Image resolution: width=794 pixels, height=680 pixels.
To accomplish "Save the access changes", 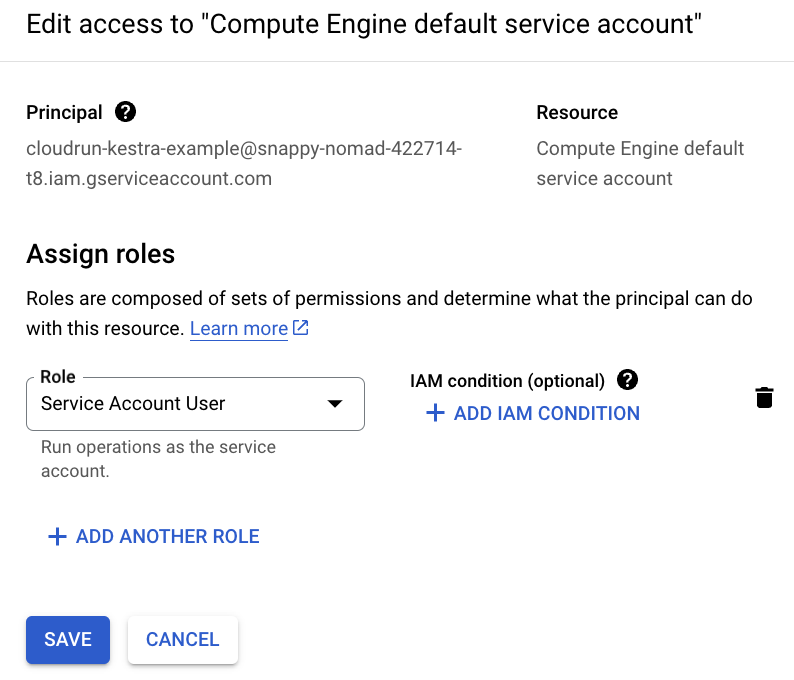I will (x=68, y=639).
